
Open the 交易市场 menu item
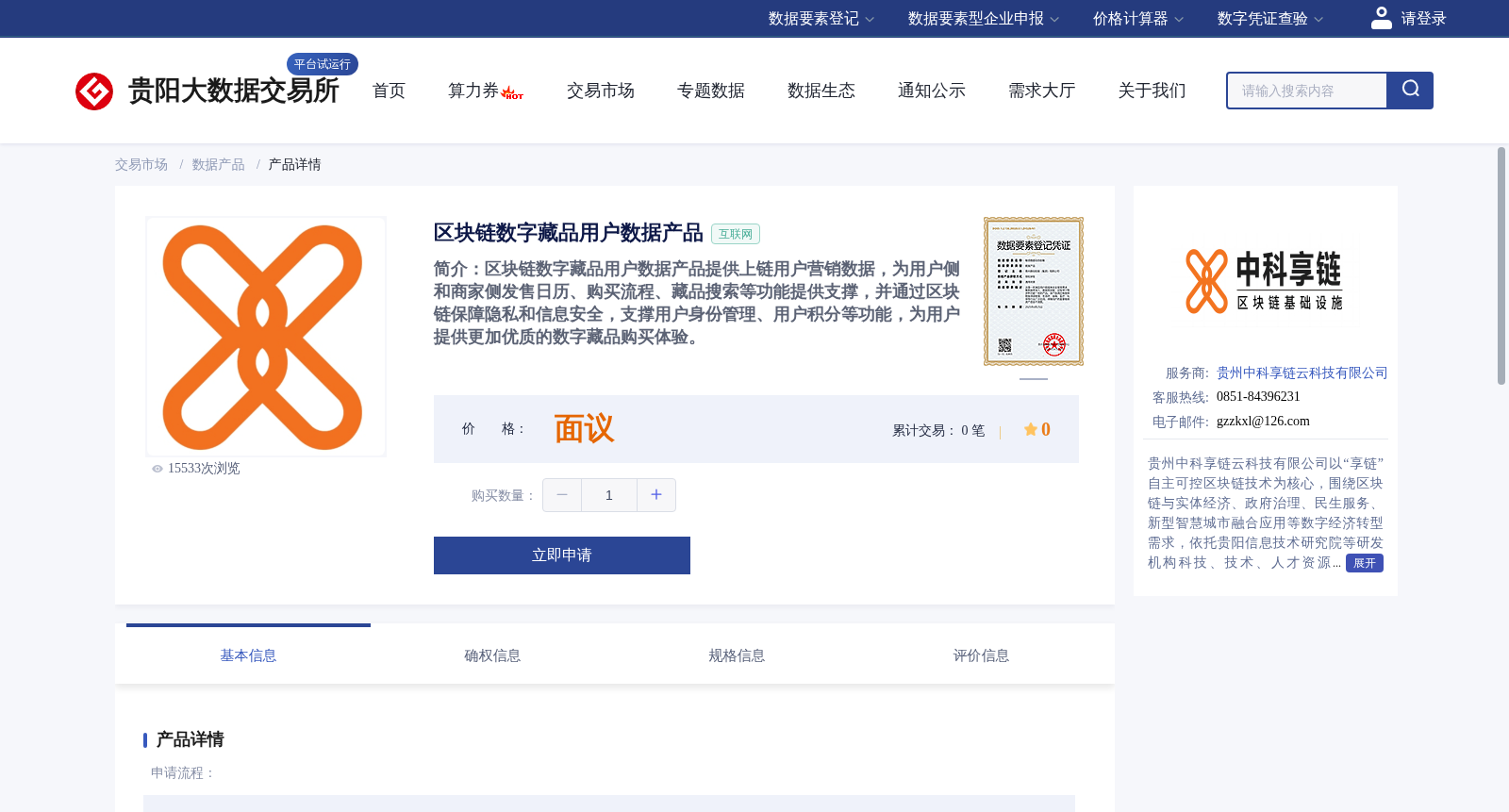click(x=601, y=91)
